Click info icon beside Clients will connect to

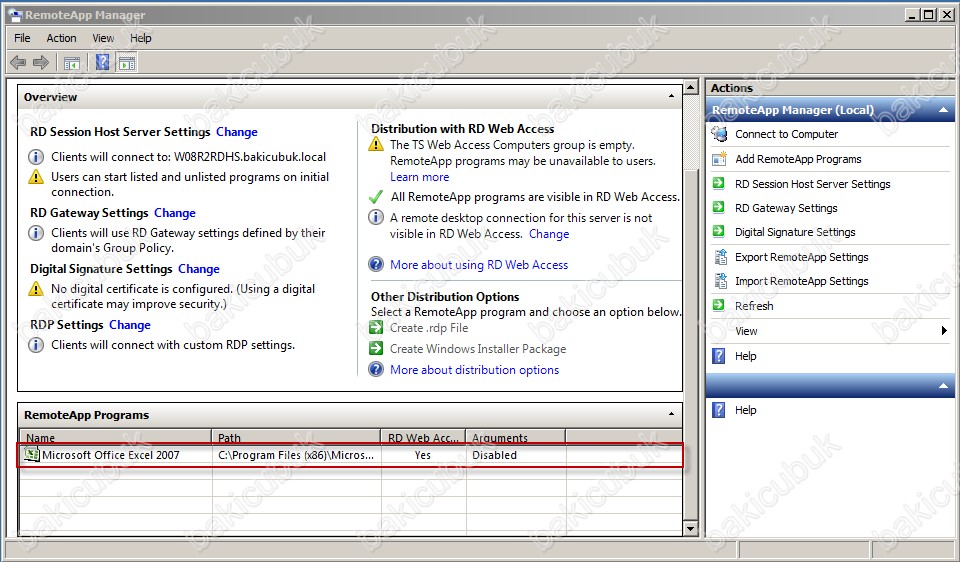(x=36, y=157)
